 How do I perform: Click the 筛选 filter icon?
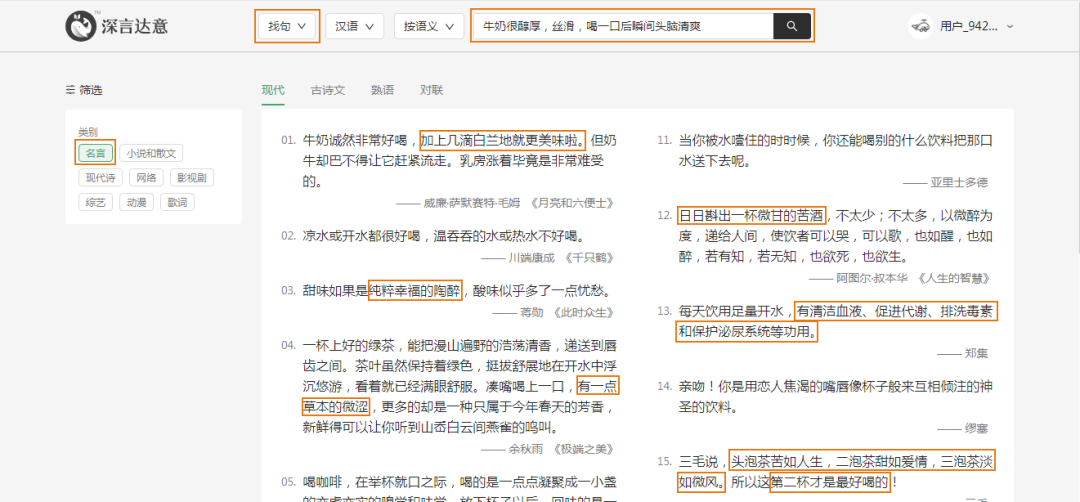[70, 90]
